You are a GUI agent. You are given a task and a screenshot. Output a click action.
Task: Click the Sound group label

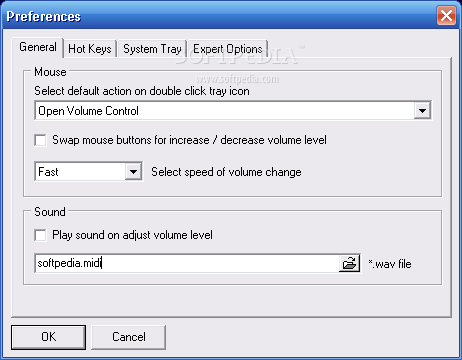click(50, 212)
